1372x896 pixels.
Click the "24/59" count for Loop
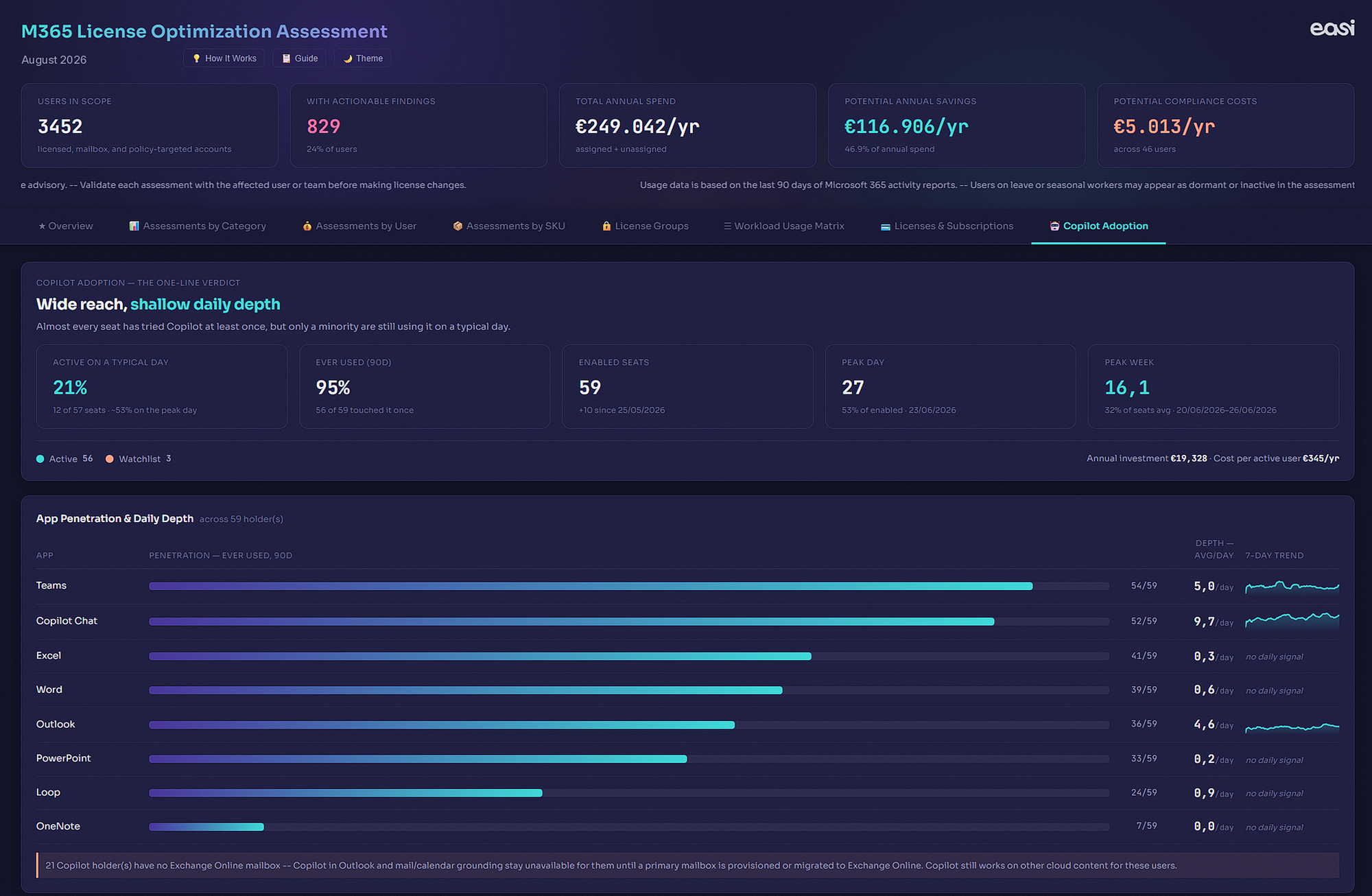(1144, 792)
